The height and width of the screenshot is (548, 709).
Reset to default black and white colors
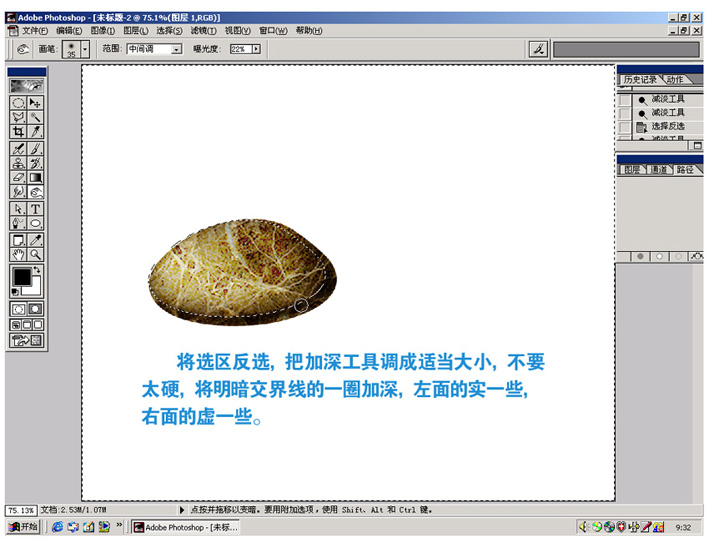15,292
